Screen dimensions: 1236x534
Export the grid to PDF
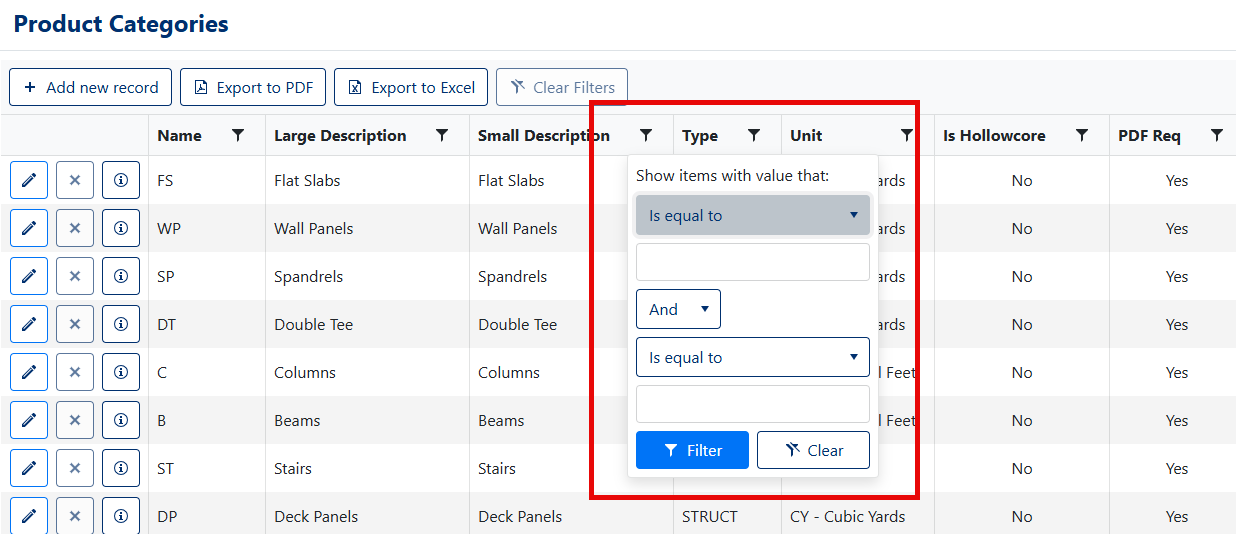253,87
